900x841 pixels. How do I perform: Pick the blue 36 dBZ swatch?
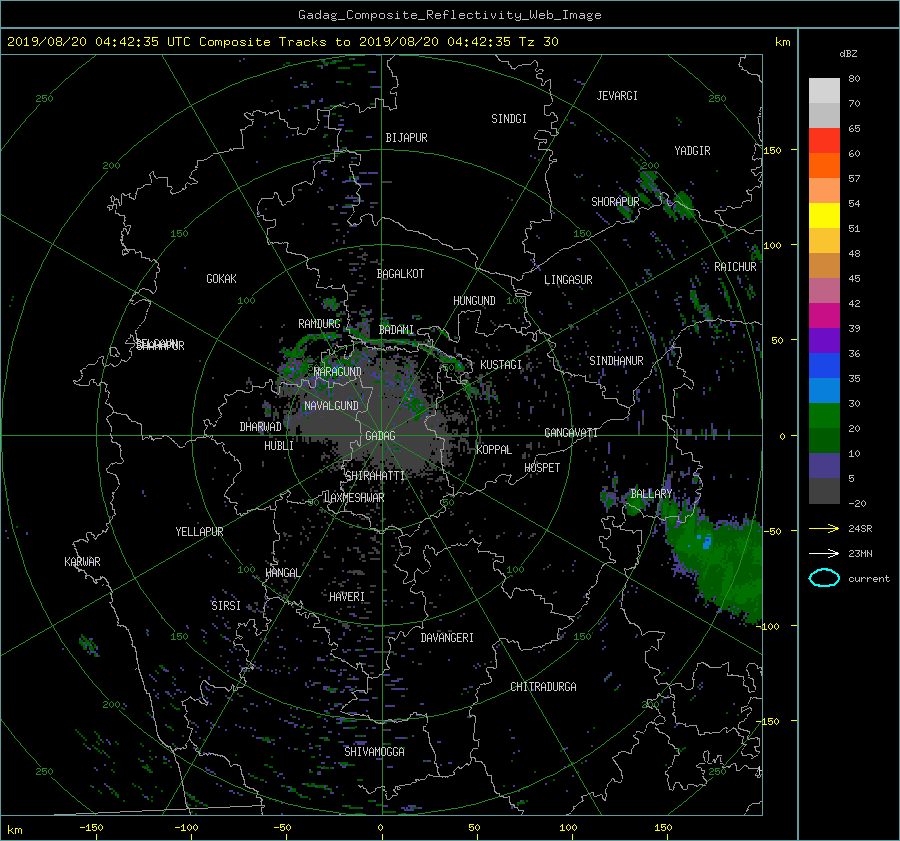coord(824,365)
